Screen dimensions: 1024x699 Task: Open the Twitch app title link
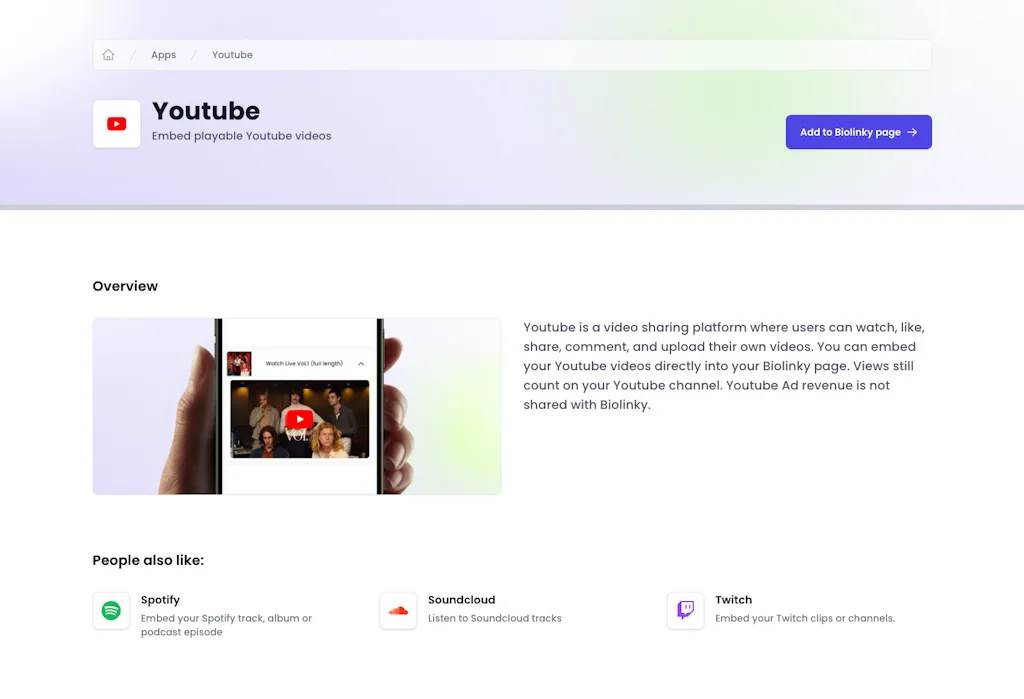(733, 600)
